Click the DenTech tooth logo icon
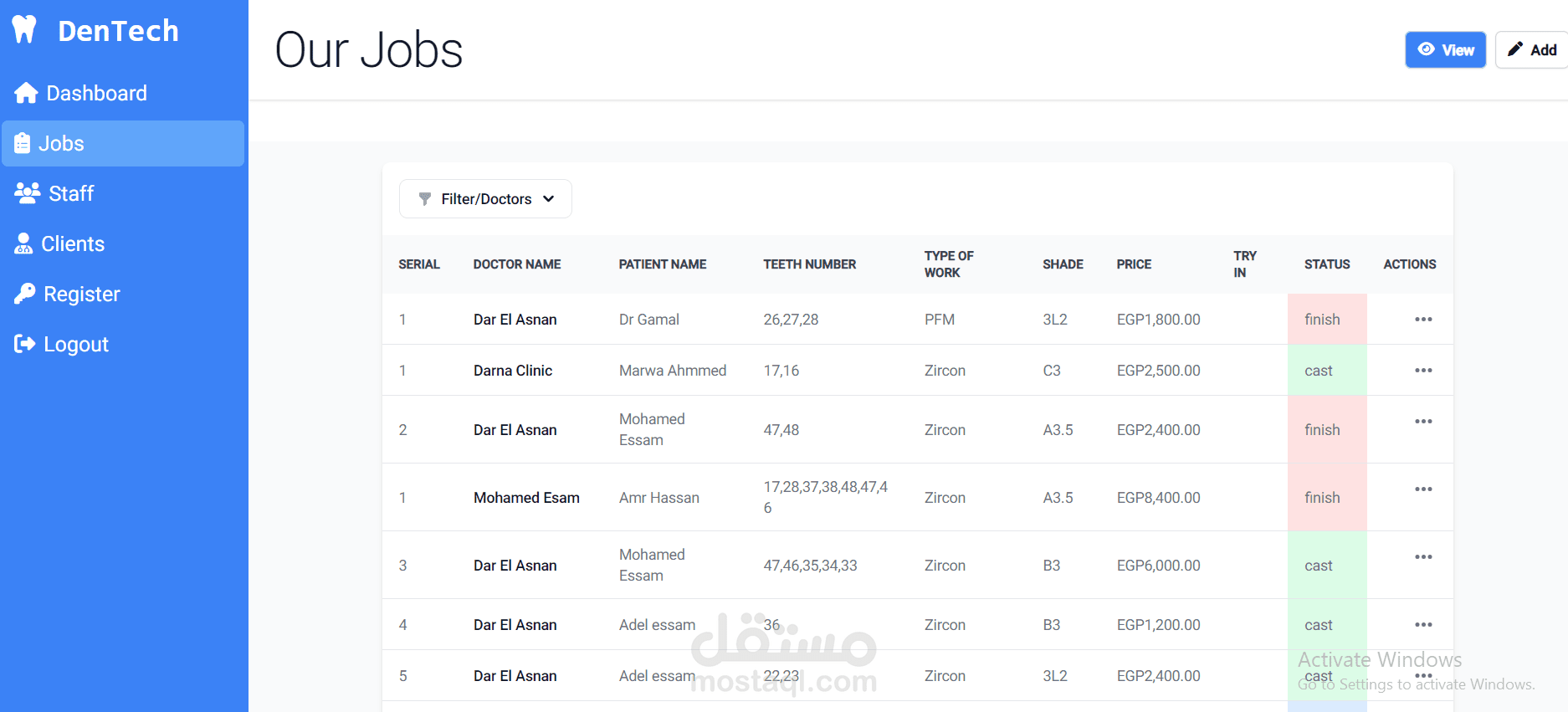The image size is (1568, 712). click(25, 30)
